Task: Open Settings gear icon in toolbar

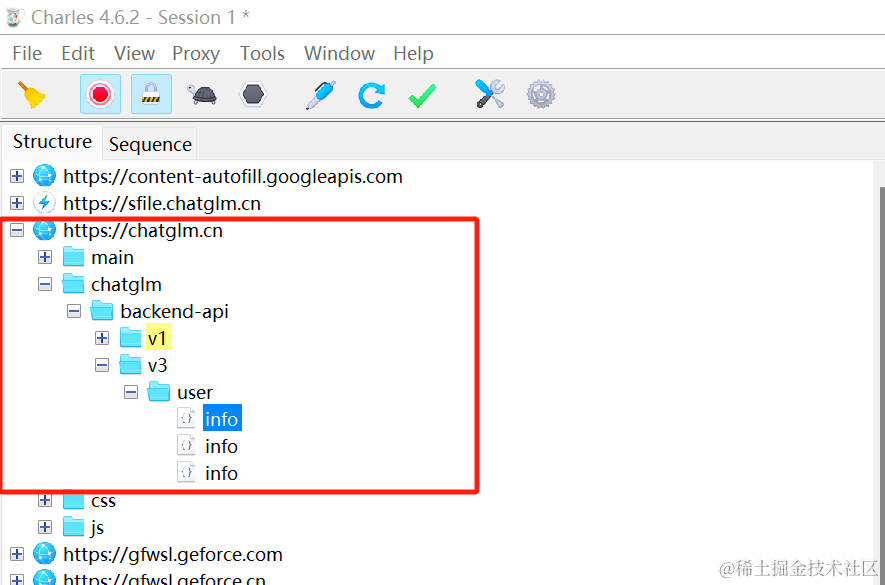Action: pyautogui.click(x=541, y=94)
